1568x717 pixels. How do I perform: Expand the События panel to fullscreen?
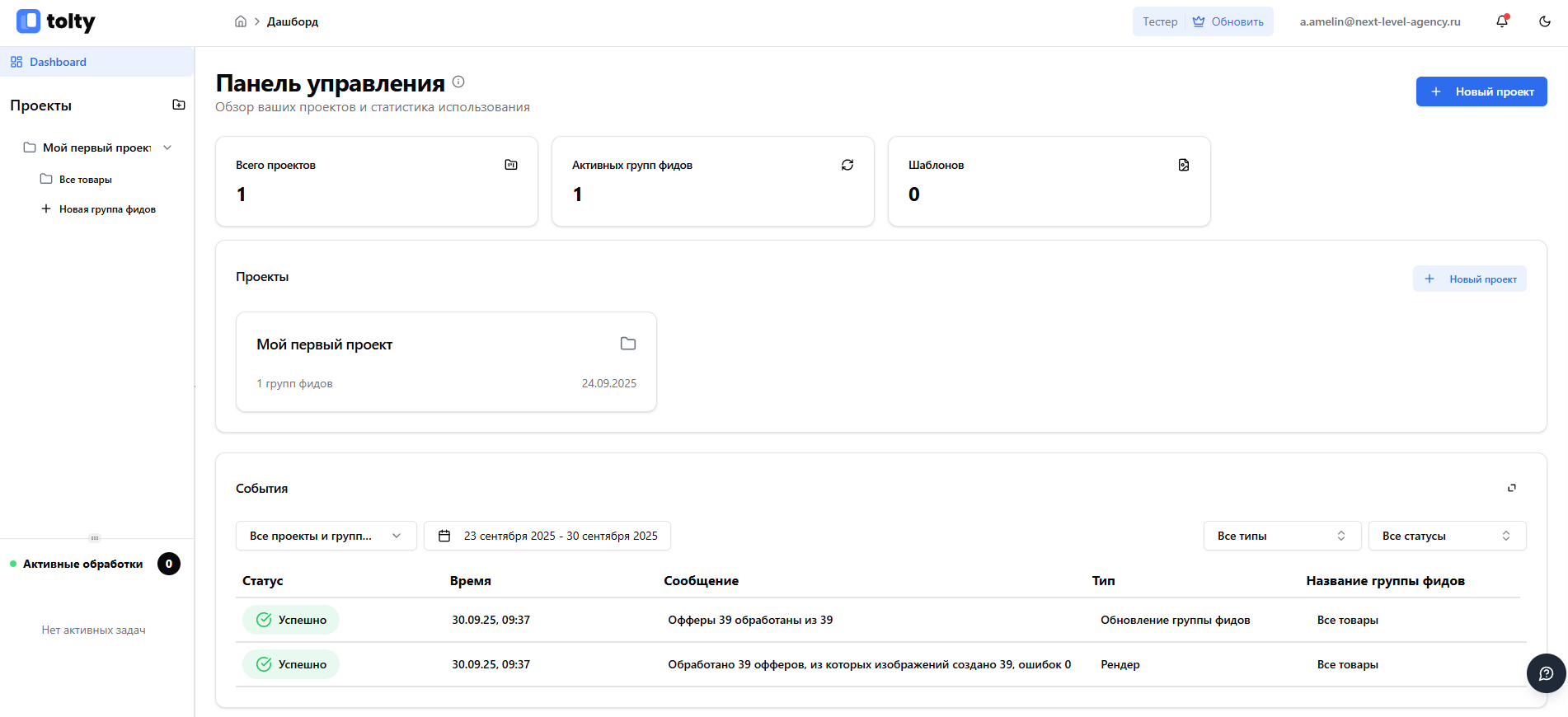1512,488
